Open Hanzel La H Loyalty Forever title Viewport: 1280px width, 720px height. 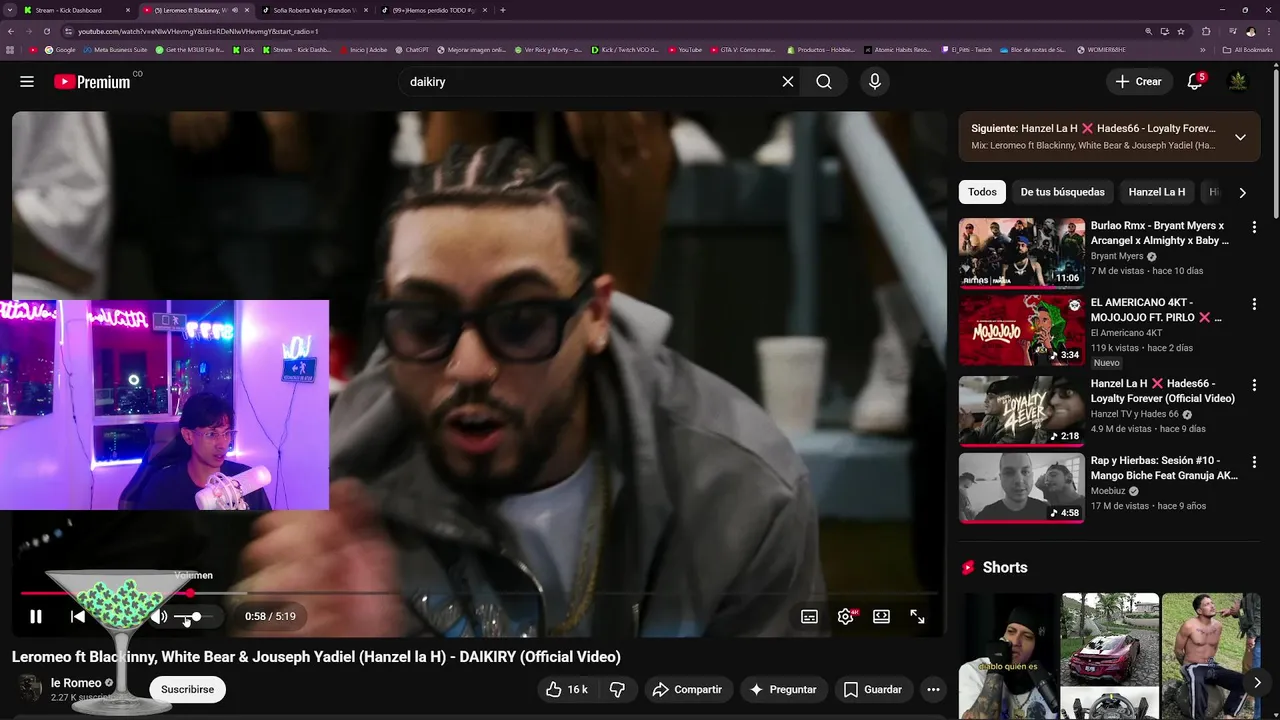pyautogui.click(x=1162, y=391)
